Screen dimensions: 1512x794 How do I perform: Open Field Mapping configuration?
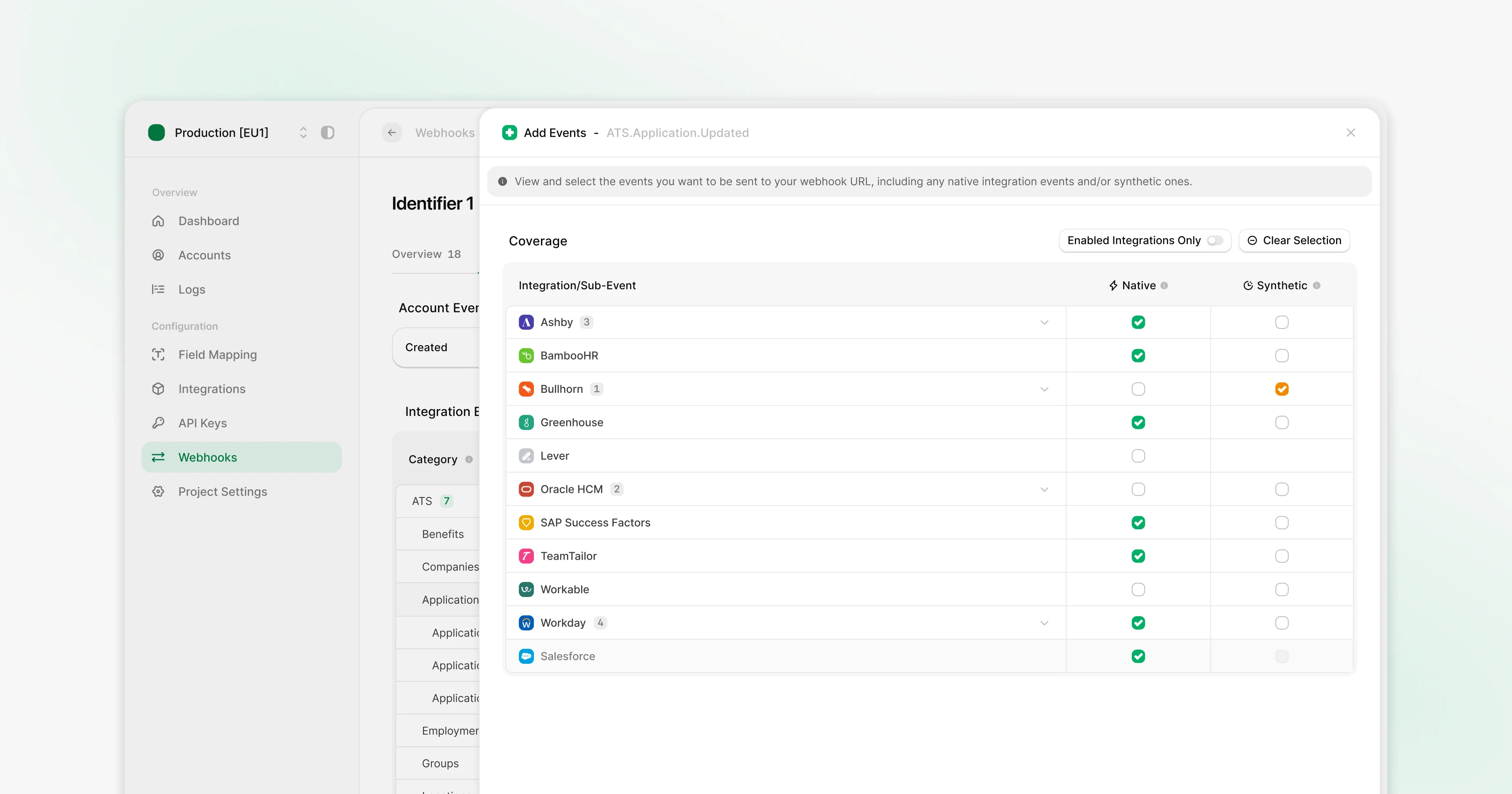click(x=217, y=355)
